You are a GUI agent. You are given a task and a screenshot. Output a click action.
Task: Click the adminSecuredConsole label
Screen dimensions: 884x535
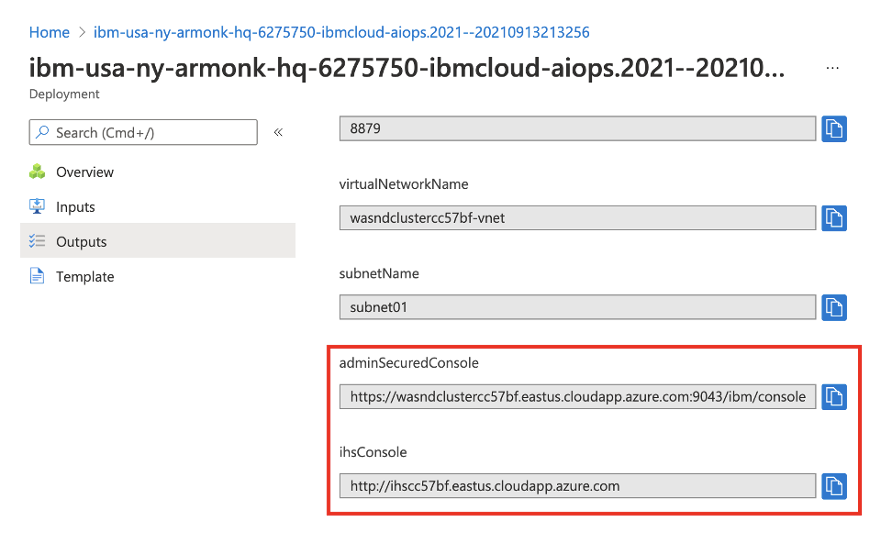[x=409, y=362]
